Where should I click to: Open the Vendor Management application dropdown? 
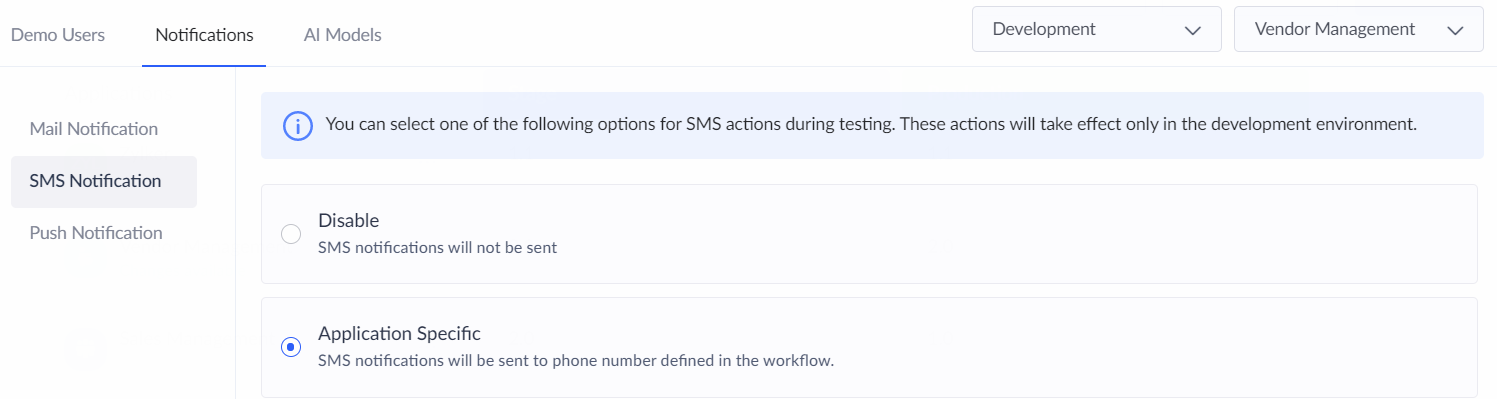[1359, 29]
